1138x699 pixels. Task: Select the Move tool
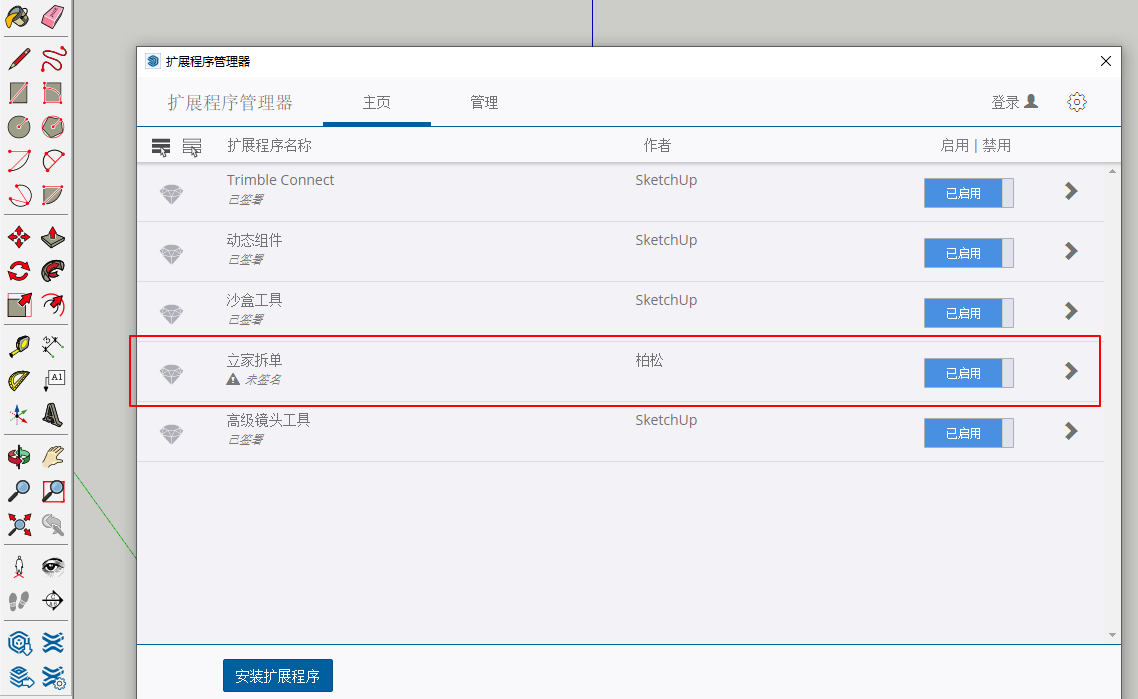point(19,237)
